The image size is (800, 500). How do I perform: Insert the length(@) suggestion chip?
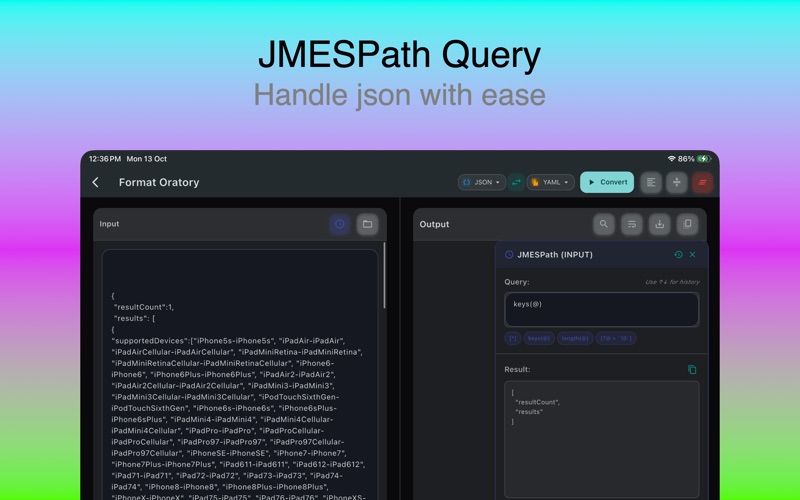575,338
